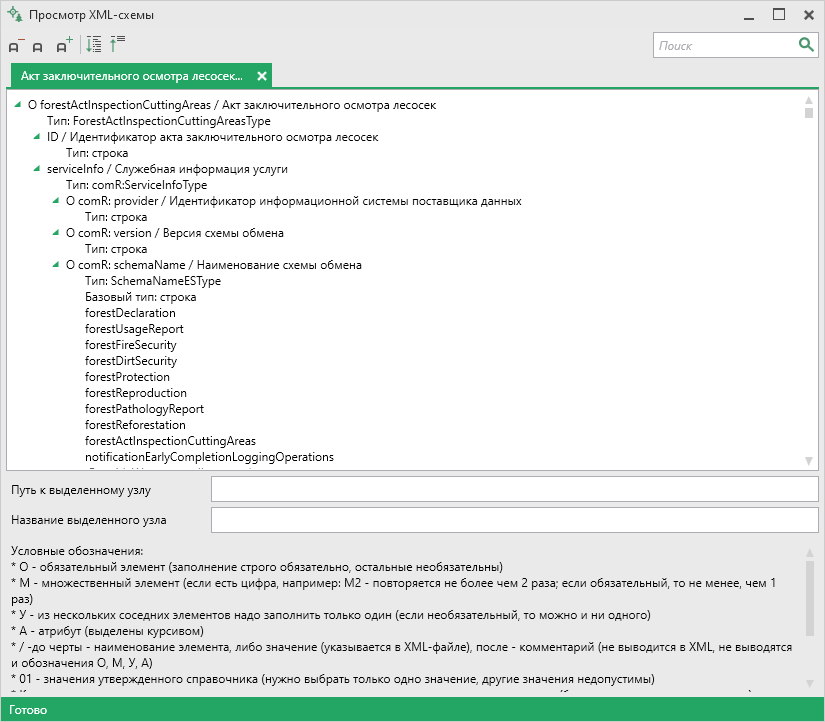Collapse the forestActInspectionCuttingAreas root node
Screen dimensions: 825x722
[x=17, y=105]
